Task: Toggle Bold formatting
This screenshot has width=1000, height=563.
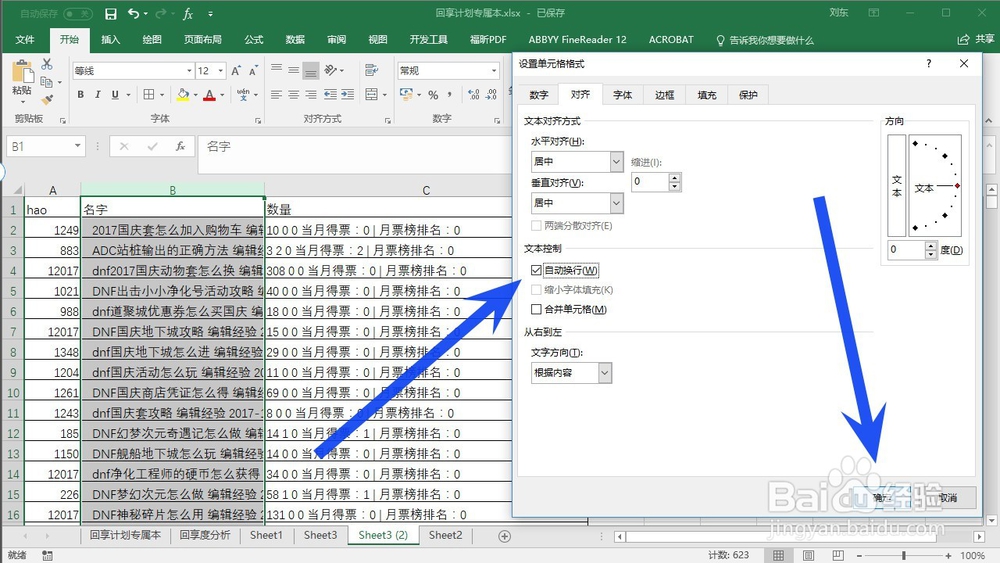Action: pos(80,94)
